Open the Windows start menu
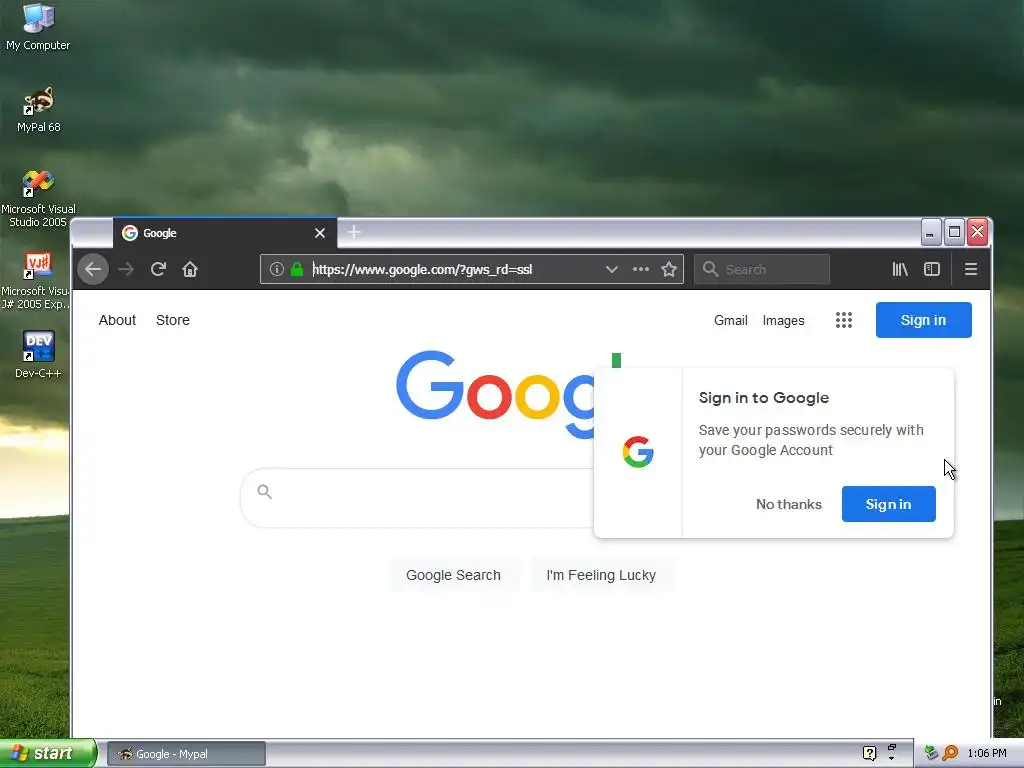This screenshot has height=768, width=1024. 48,753
